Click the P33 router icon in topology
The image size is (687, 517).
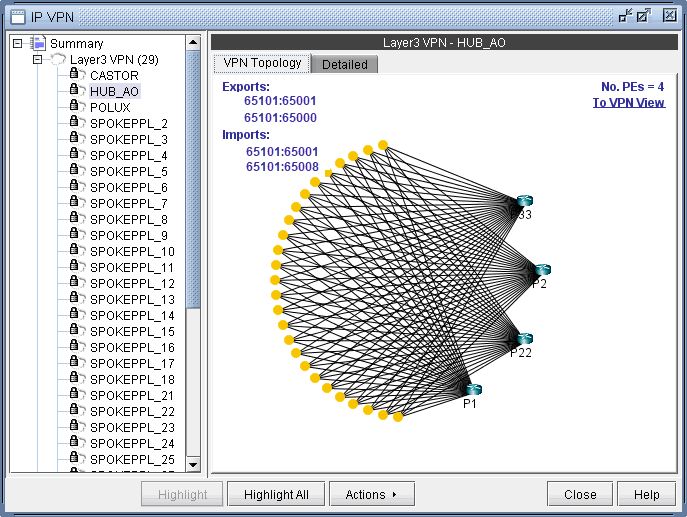click(x=525, y=203)
